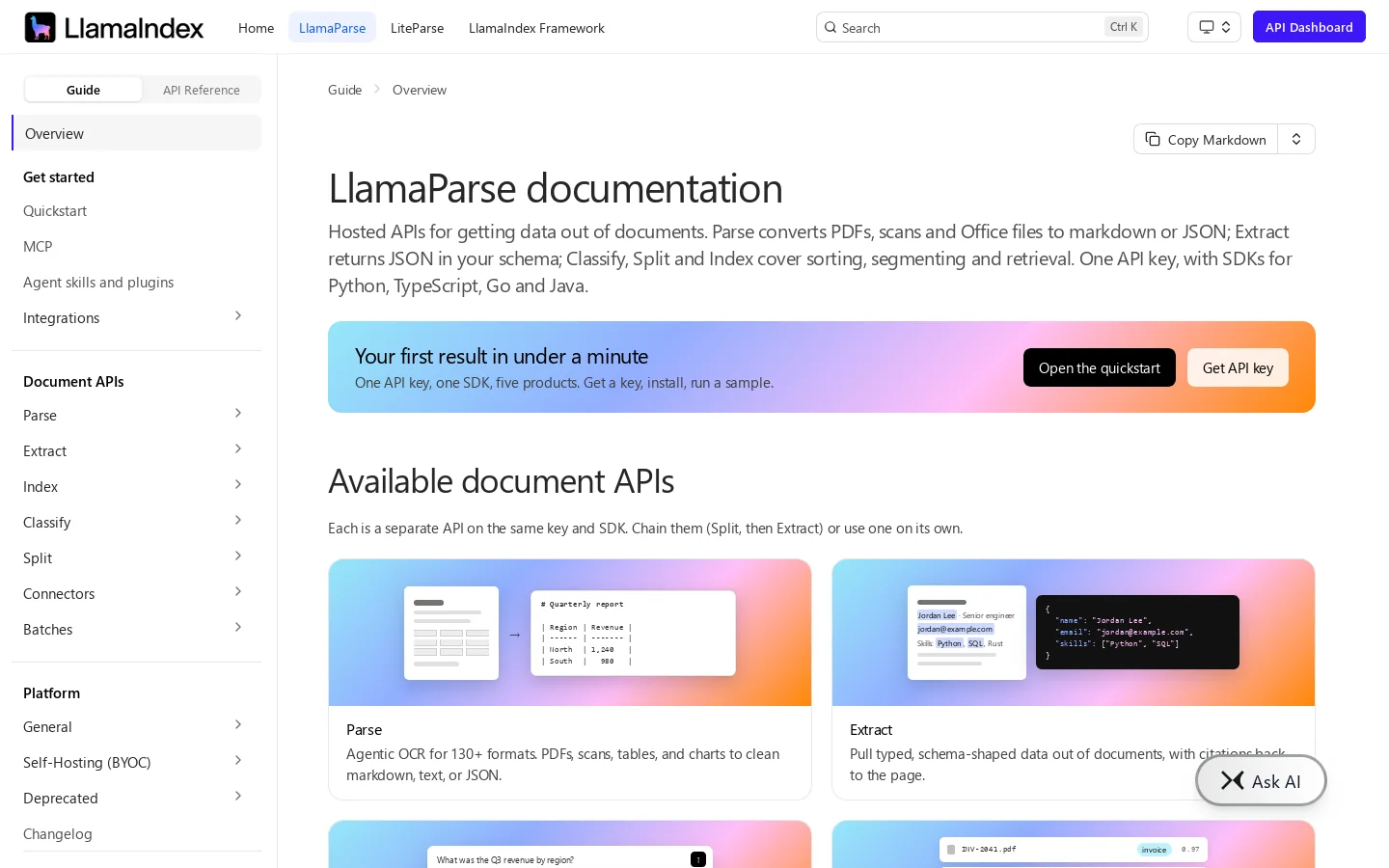The image size is (1389, 868).
Task: Click the Guide breadcrumb link
Action: point(344,90)
